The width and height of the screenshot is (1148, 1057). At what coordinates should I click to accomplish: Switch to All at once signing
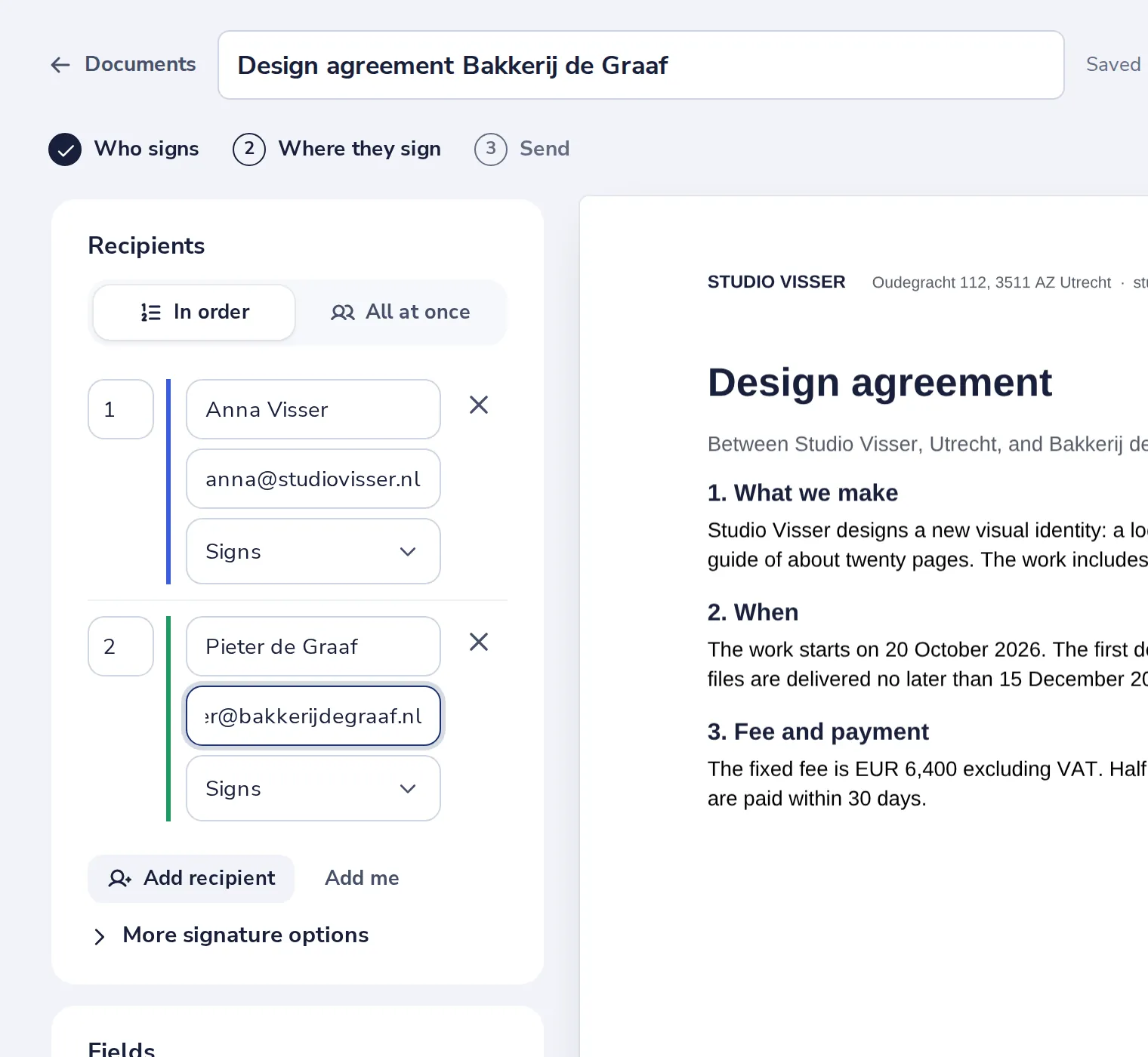point(400,312)
